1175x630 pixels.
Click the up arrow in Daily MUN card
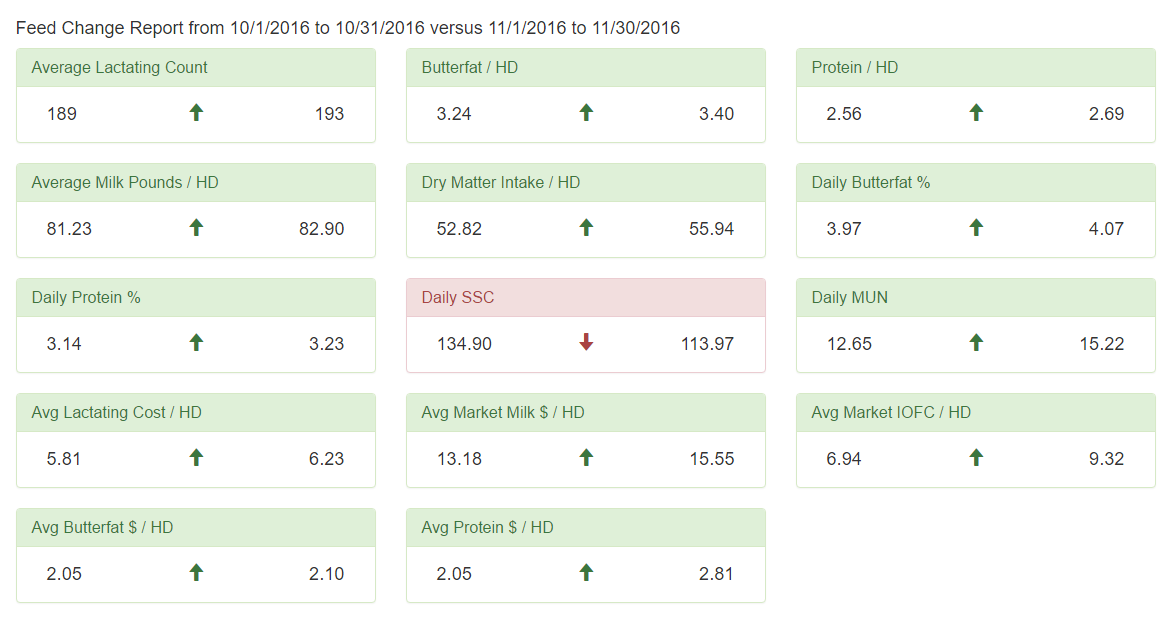976,343
